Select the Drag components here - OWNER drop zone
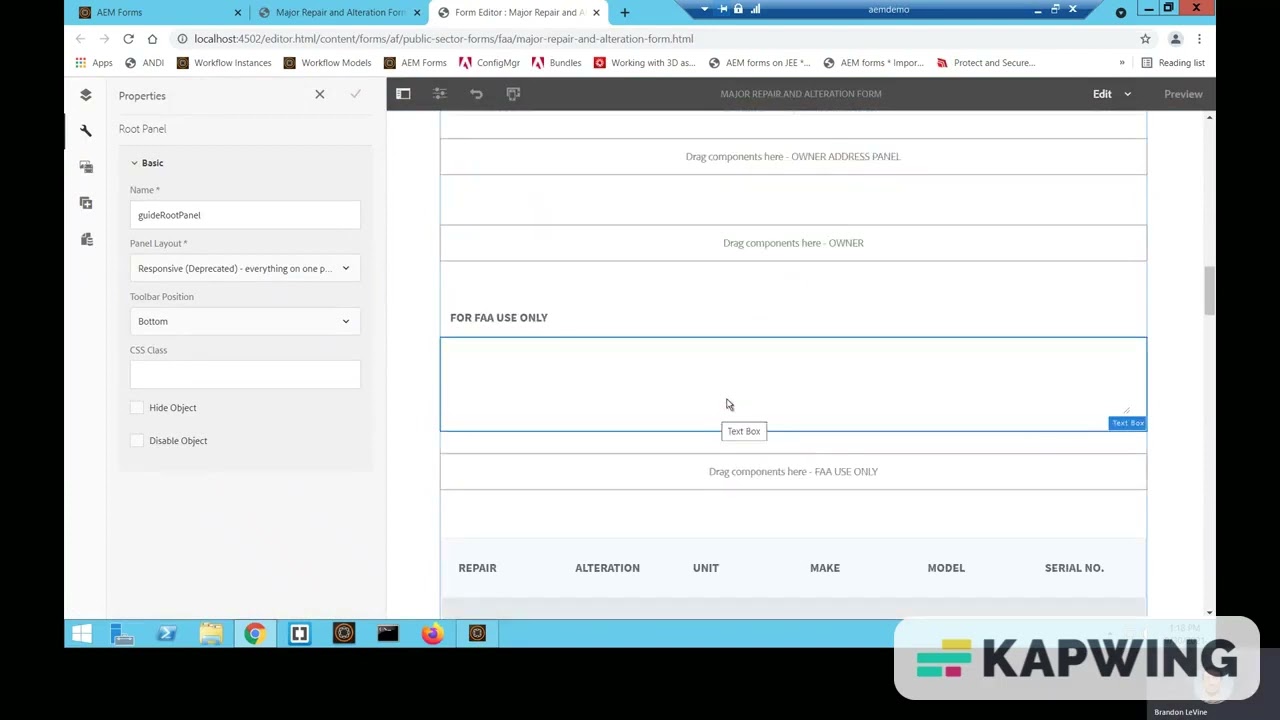This screenshot has width=1280, height=720. point(793,243)
